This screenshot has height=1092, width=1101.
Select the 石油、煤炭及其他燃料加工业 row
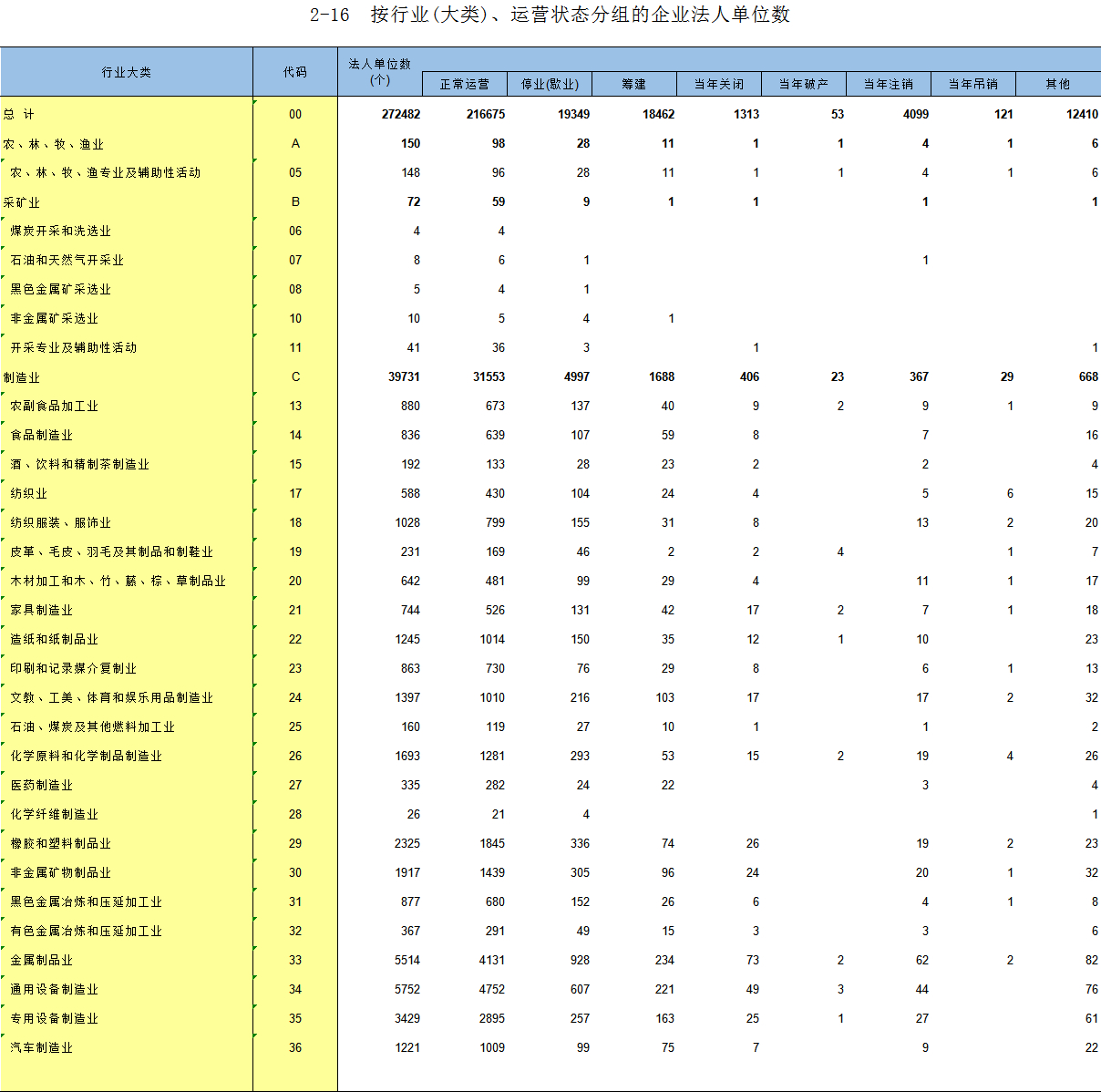93,726
